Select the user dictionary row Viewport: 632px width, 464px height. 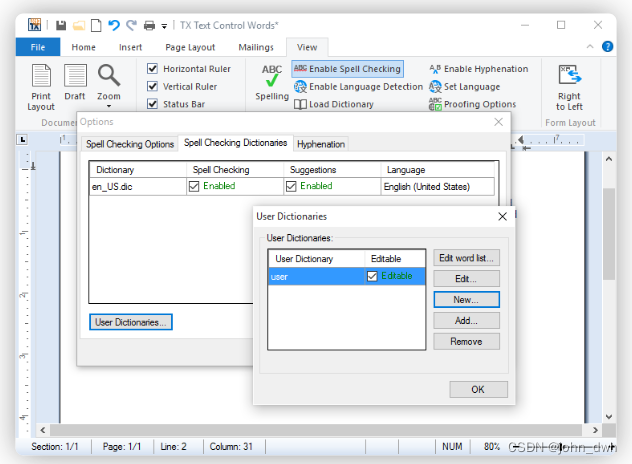point(347,276)
